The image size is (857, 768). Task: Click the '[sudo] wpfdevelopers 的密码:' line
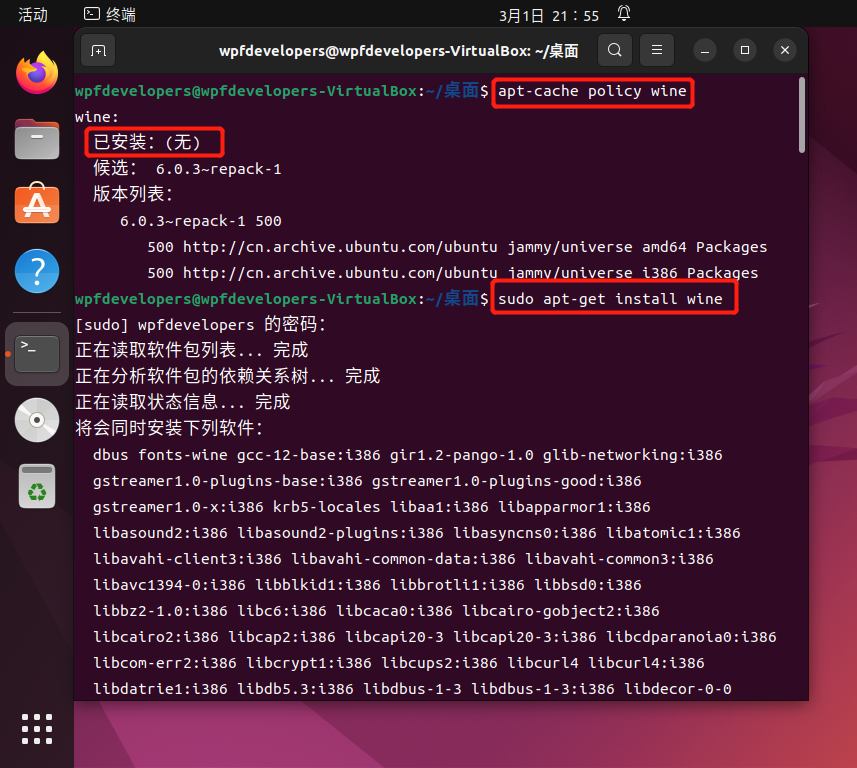201,325
